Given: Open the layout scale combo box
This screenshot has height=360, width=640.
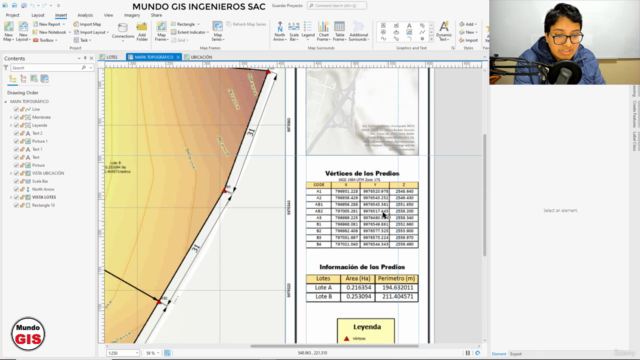Looking at the screenshot, I should (123, 353).
